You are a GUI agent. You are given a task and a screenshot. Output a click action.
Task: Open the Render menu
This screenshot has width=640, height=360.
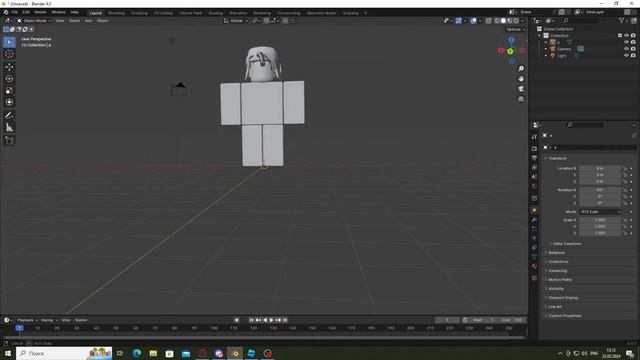[40, 12]
